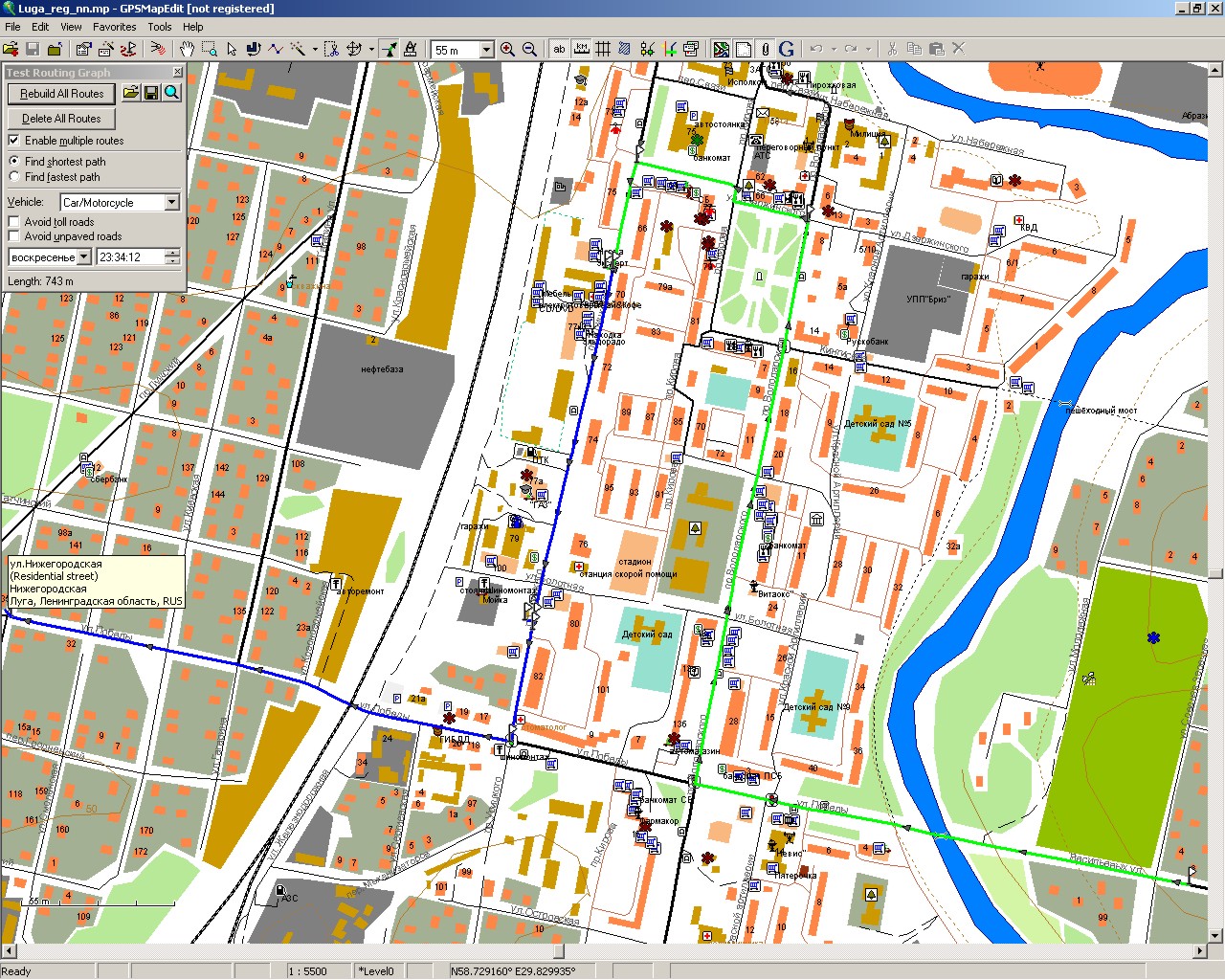Screen dimensions: 1225x980
Task: Select the zoom rectangle magnifier tool
Action: 209,49
